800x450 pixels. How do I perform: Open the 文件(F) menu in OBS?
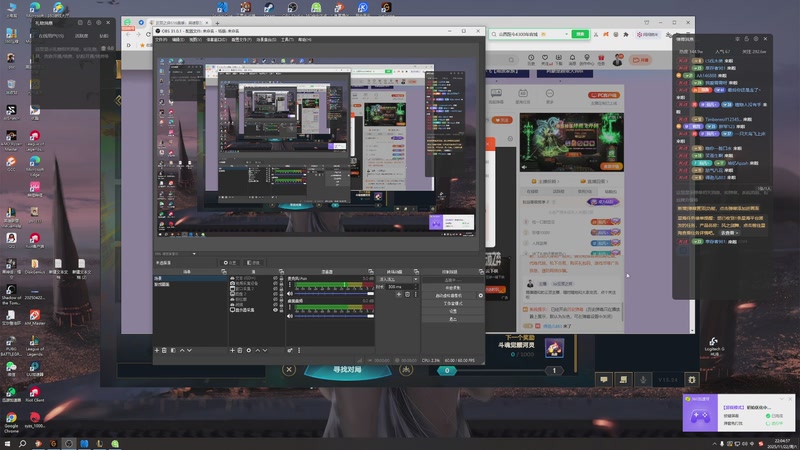click(161, 39)
